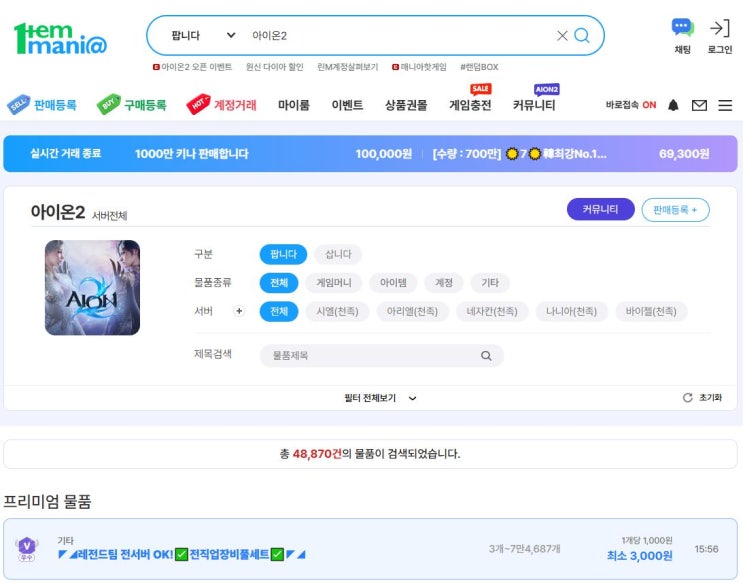Clear the search box with the X icon
Image resolution: width=743 pixels, height=583 pixels.
[562, 36]
